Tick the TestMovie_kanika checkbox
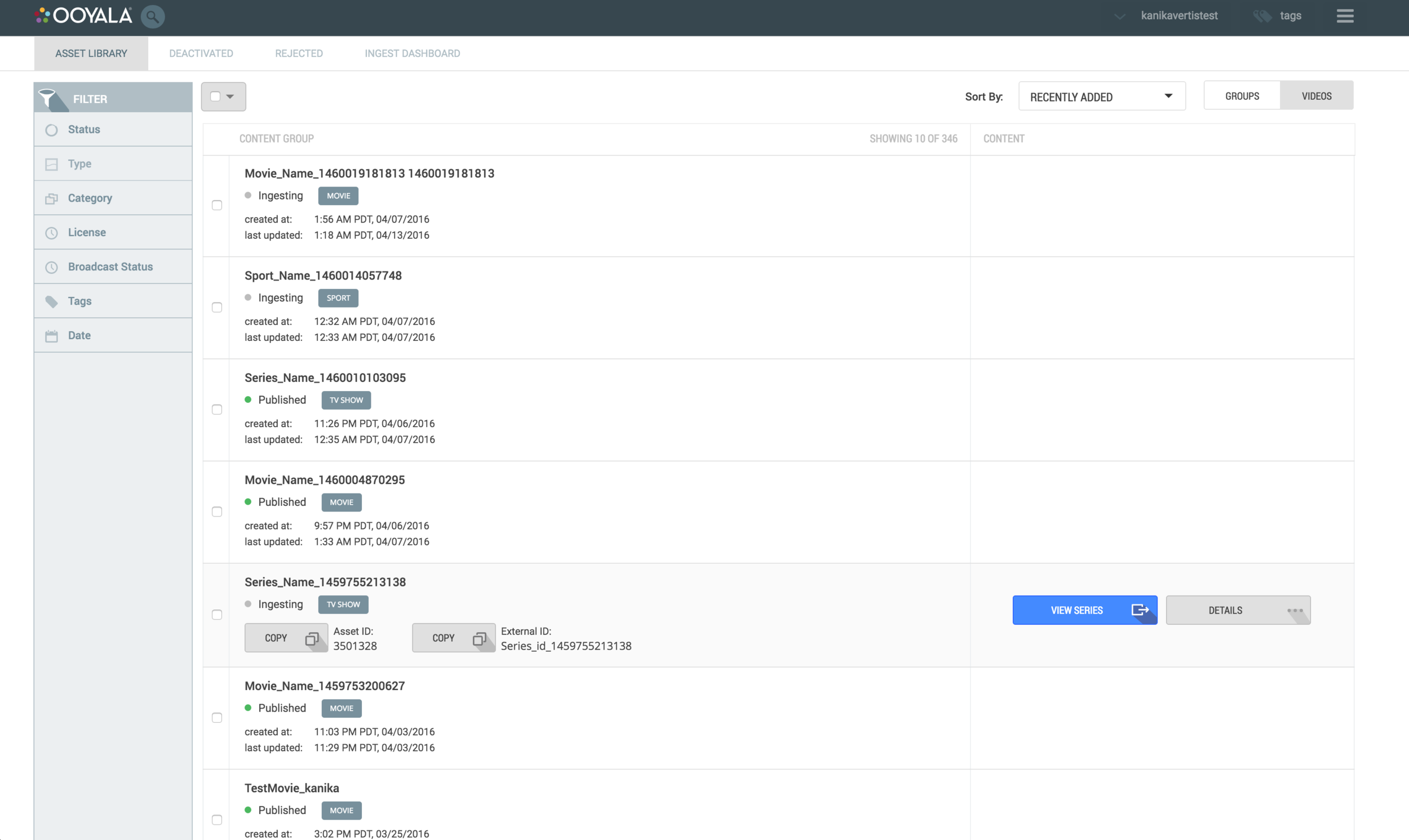Image resolution: width=1409 pixels, height=840 pixels. (x=217, y=820)
